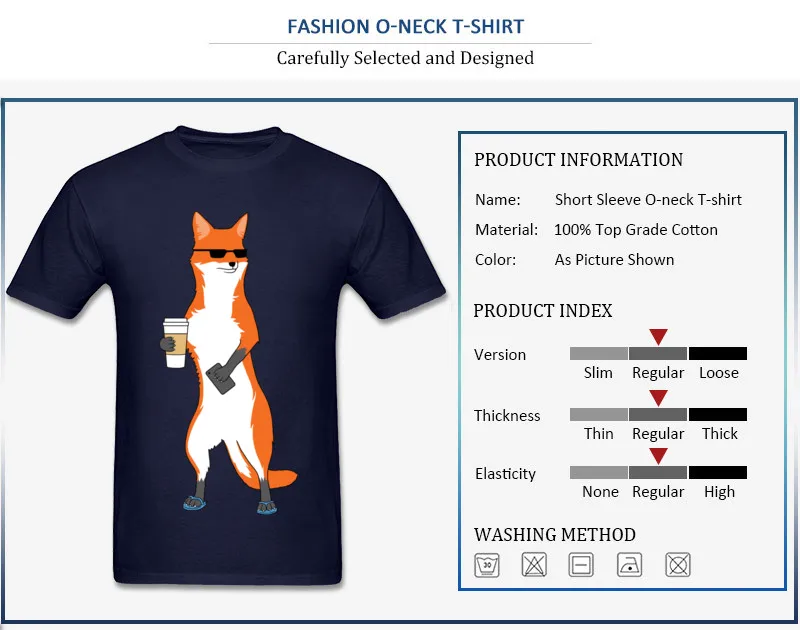Click the do-not-dry-clean crossed circle icon
Image resolution: width=800 pixels, height=630 pixels.
point(678,565)
